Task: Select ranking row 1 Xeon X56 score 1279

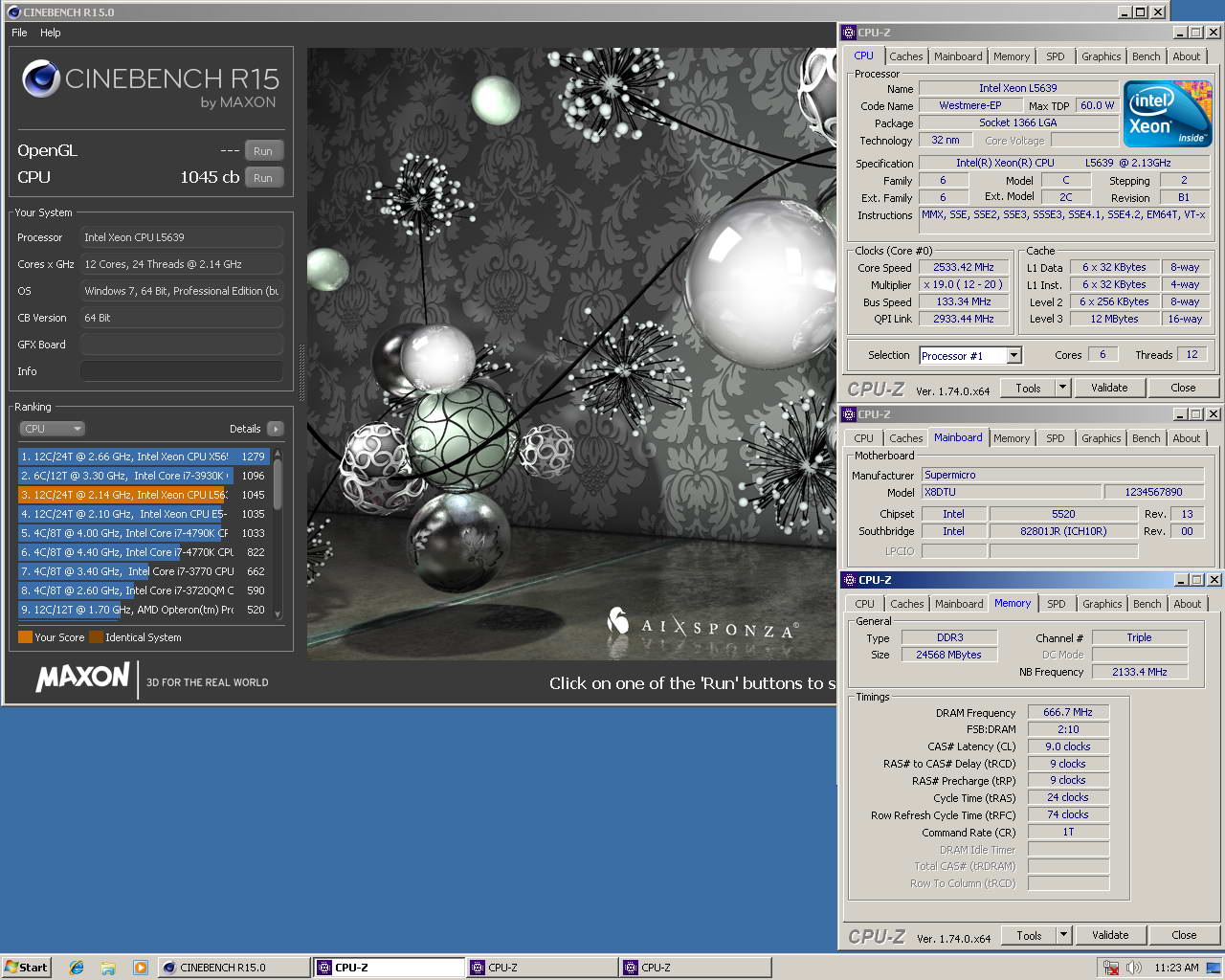Action: (144, 457)
